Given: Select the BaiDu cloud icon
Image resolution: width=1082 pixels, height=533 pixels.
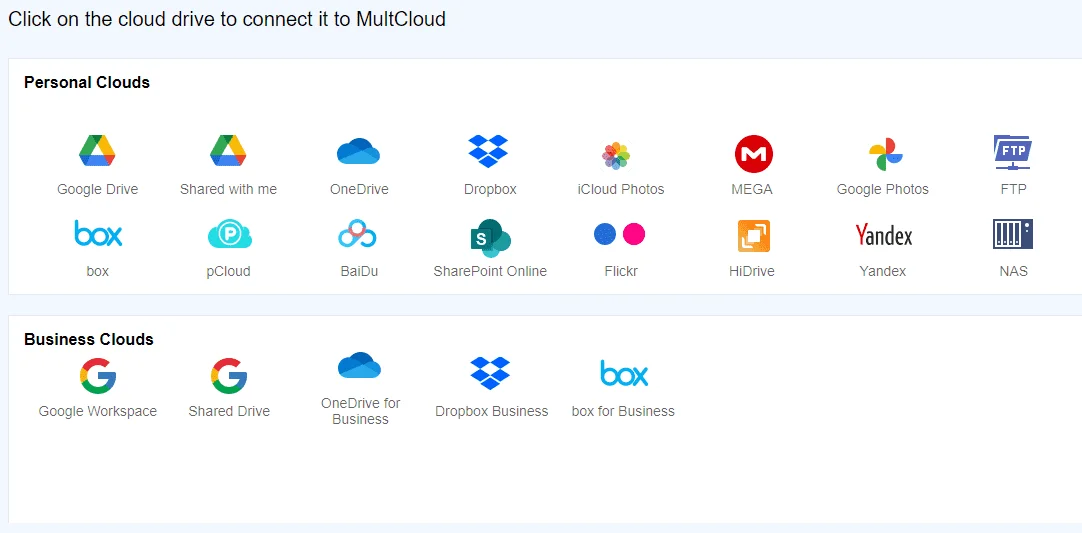Looking at the screenshot, I should coord(357,233).
